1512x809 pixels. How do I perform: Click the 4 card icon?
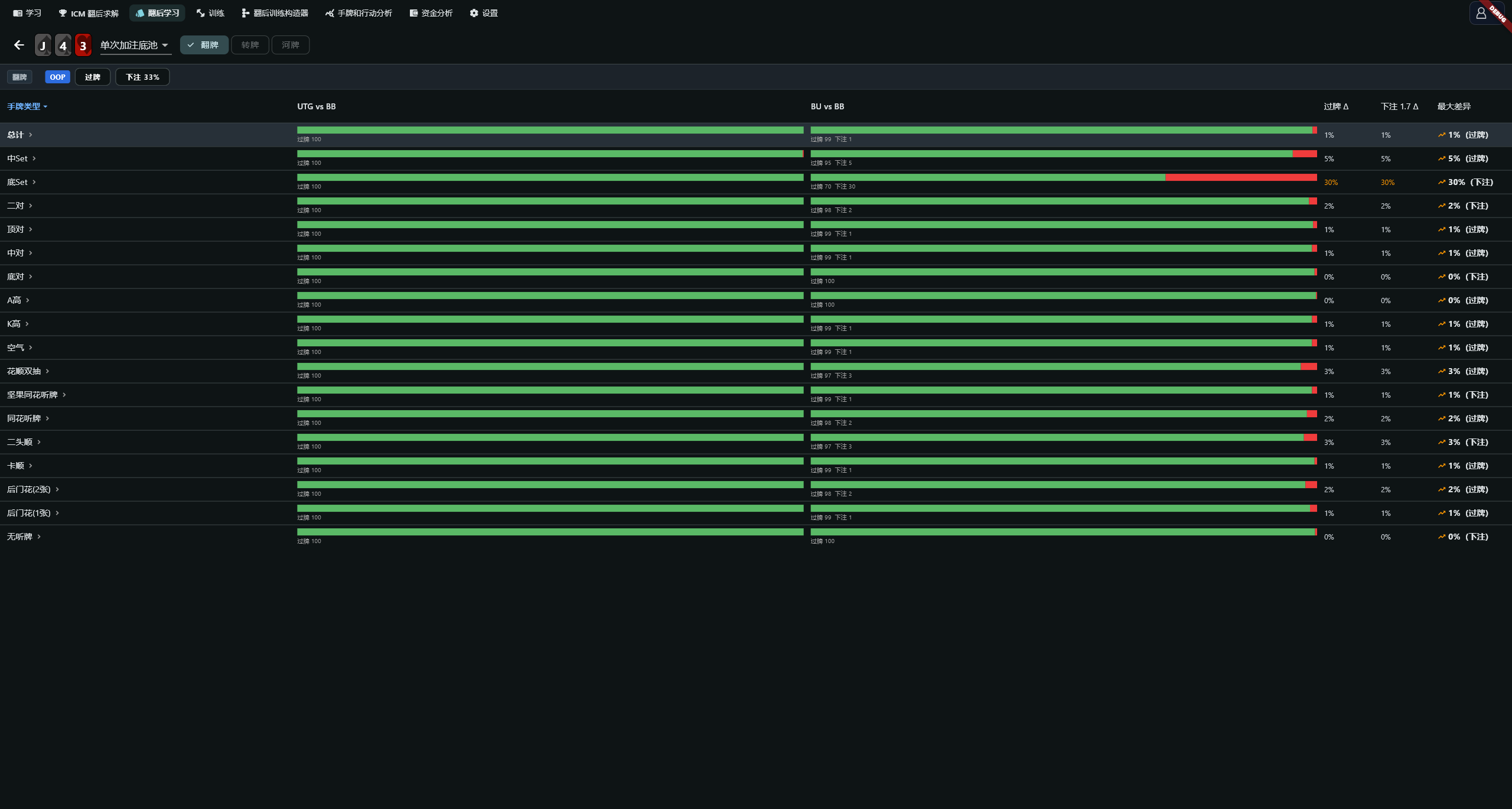63,45
